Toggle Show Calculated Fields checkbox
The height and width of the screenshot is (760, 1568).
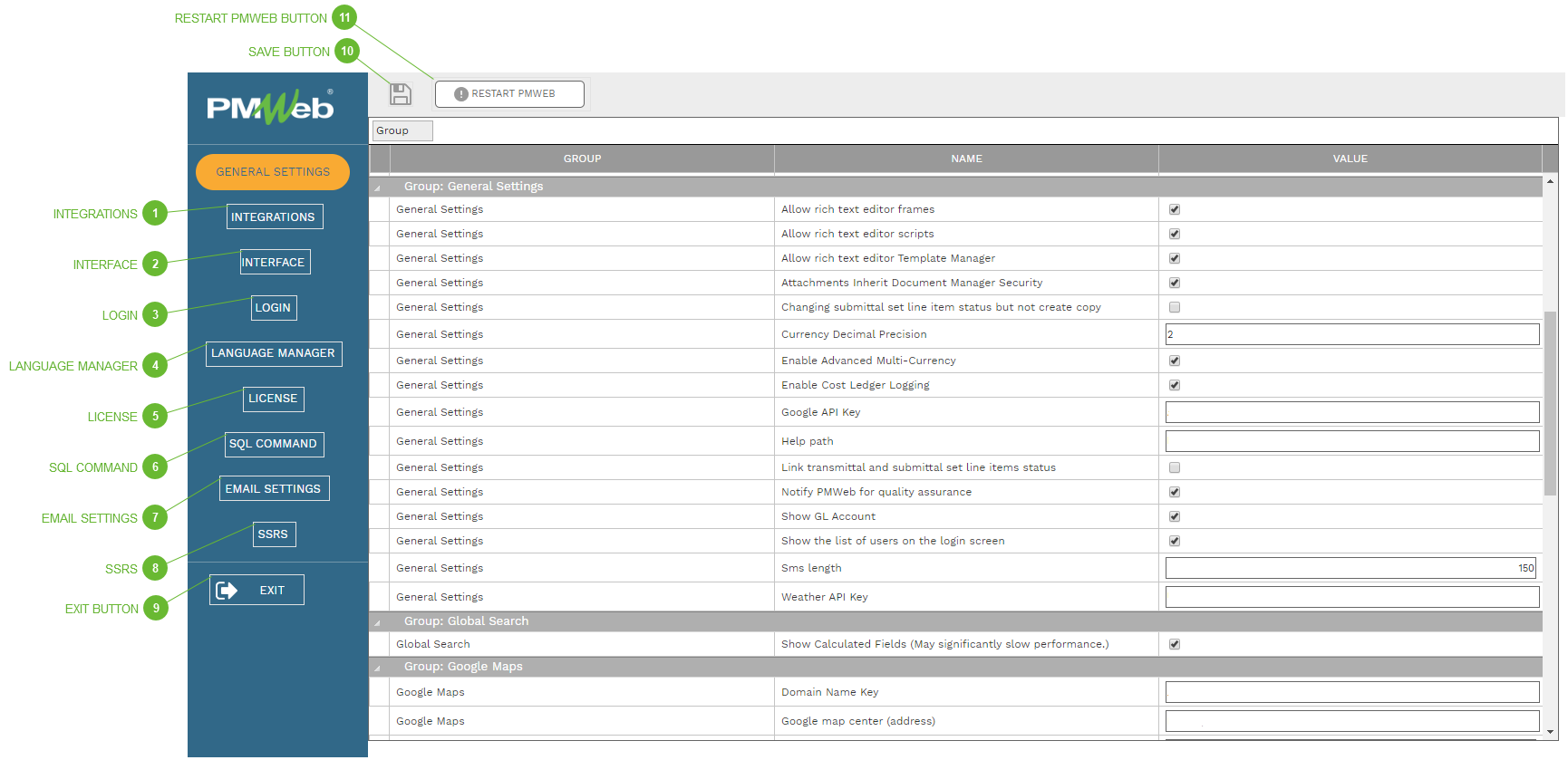pos(1175,644)
